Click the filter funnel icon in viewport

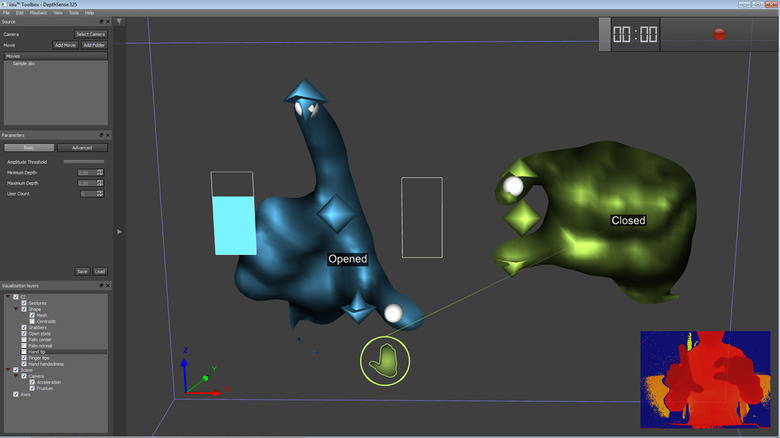pos(120,21)
